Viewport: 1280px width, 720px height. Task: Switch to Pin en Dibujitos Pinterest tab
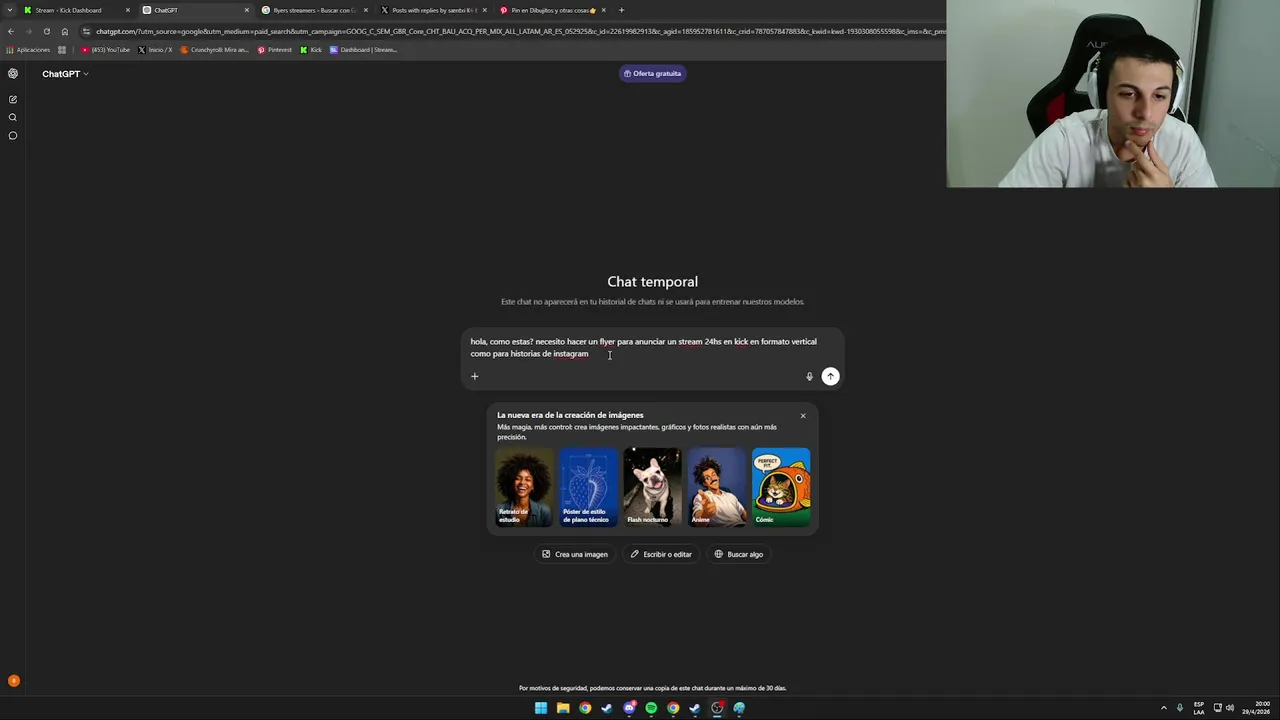coord(552,10)
